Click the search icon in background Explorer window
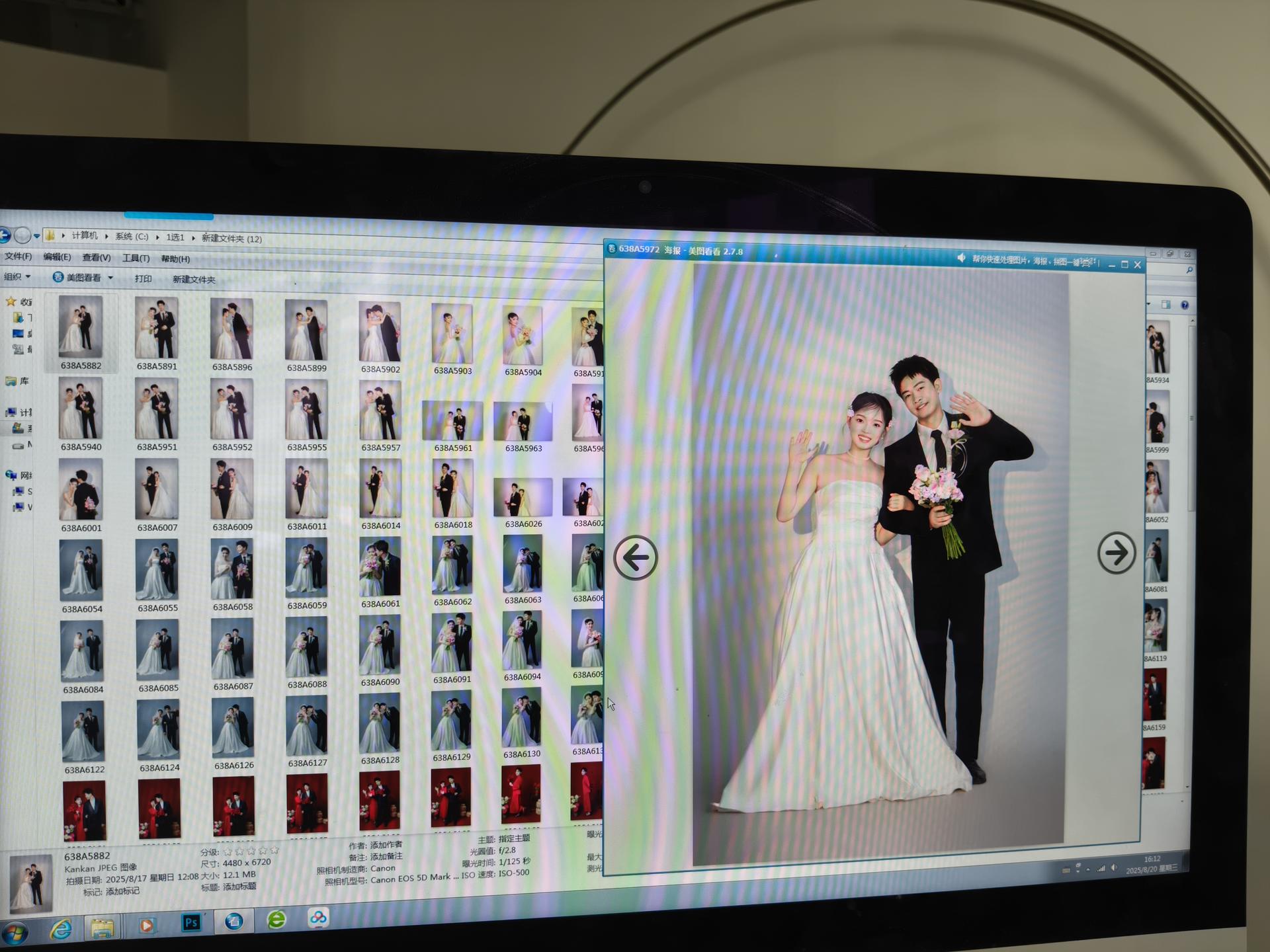1270x952 pixels. point(1189,270)
